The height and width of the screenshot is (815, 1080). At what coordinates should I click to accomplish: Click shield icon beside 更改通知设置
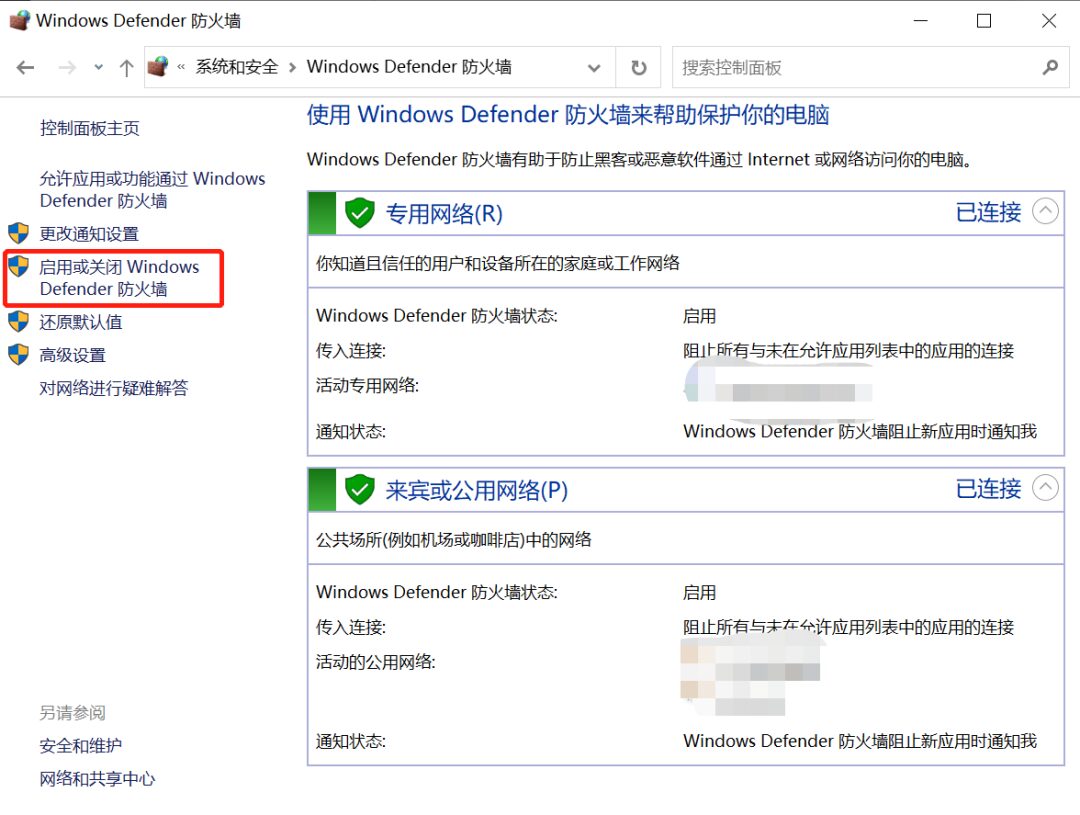19,233
